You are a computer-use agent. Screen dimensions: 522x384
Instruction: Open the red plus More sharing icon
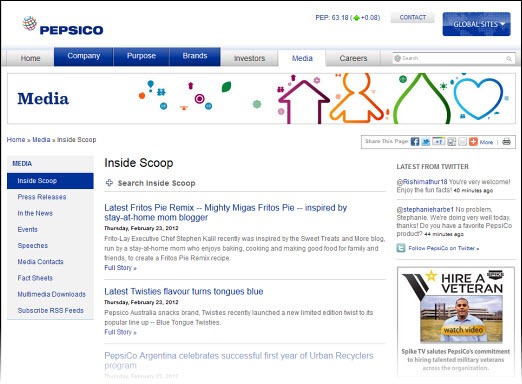[x=473, y=142]
